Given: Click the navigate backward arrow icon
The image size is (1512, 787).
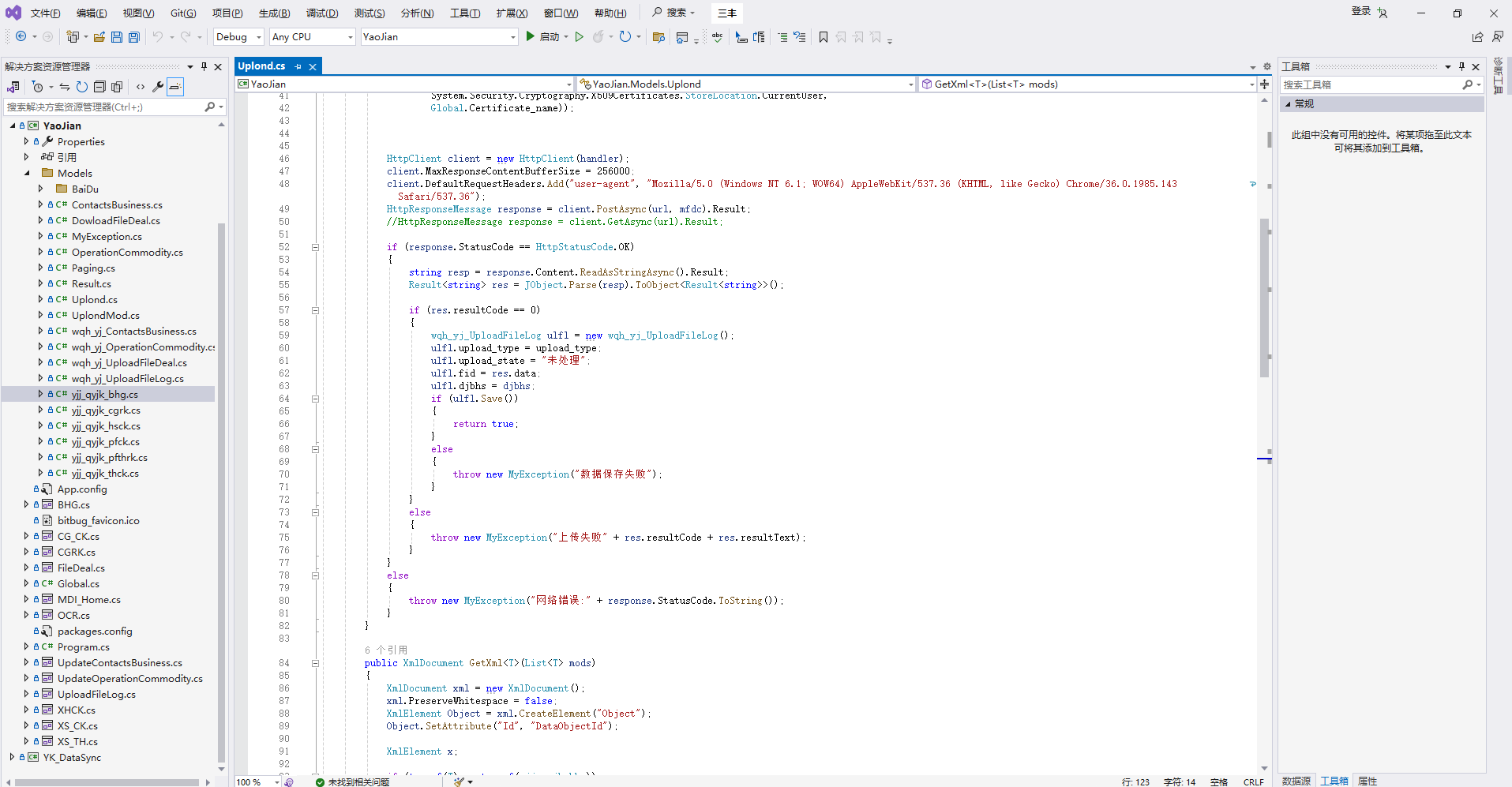Looking at the screenshot, I should [21, 36].
